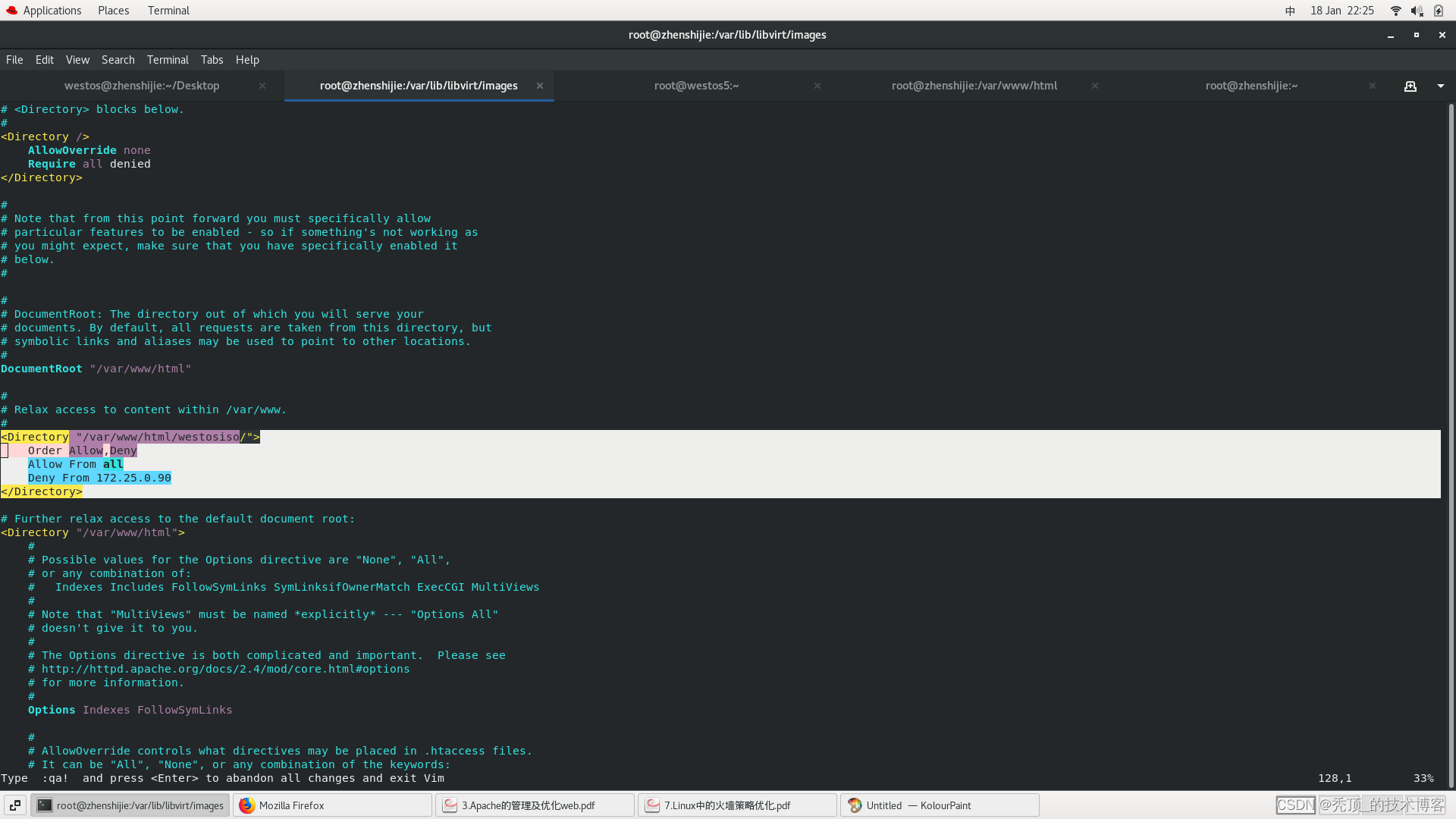
Task: Close the terminal window
Action: pyautogui.click(x=1442, y=35)
